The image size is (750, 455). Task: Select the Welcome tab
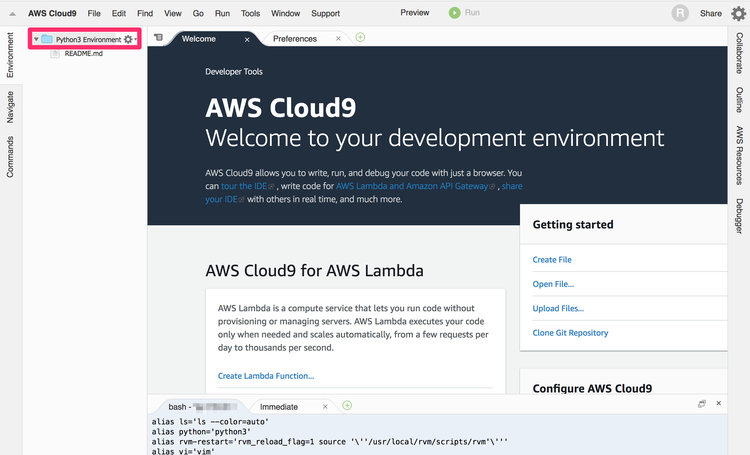coord(199,39)
